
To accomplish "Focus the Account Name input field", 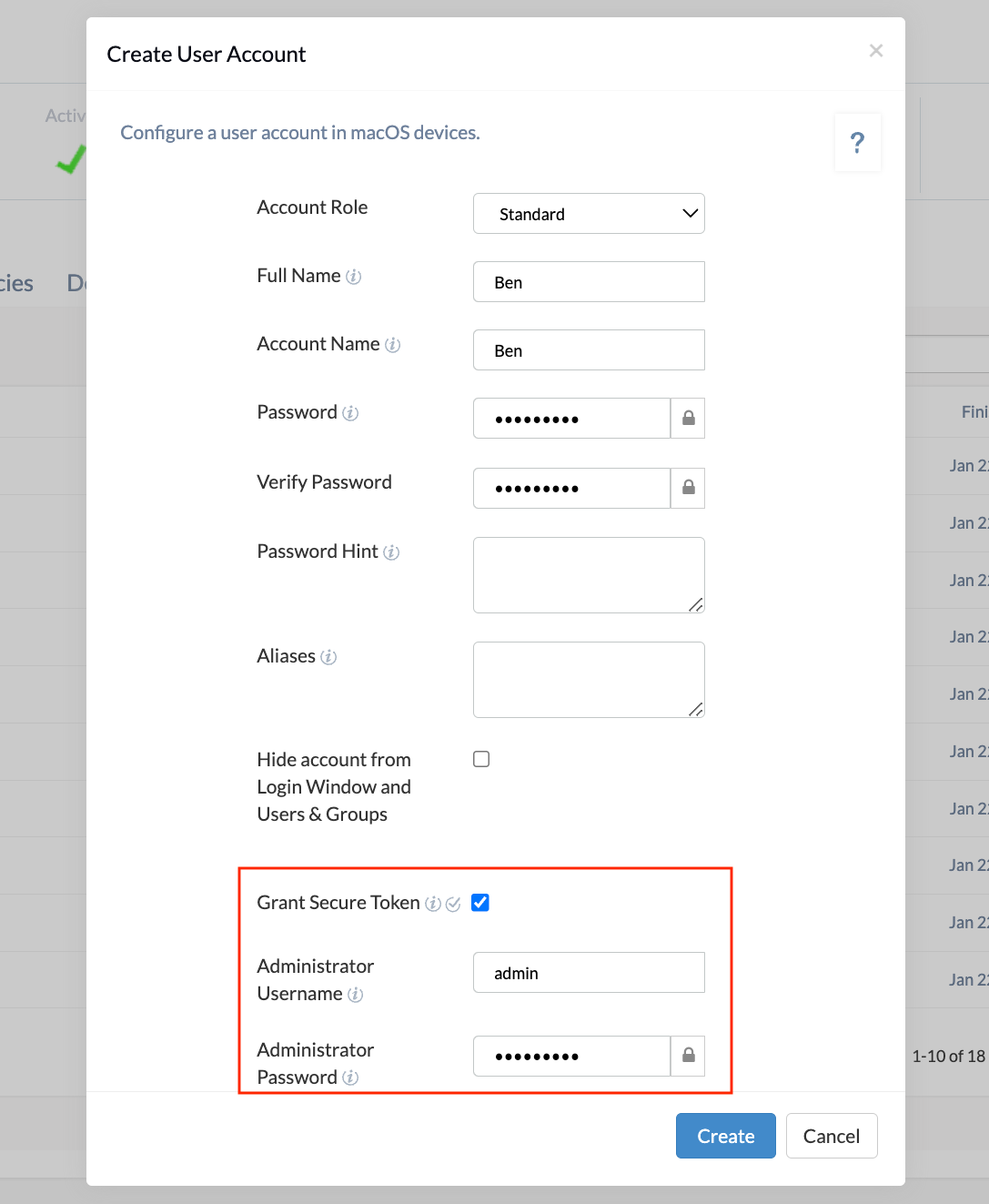I will coord(589,350).
